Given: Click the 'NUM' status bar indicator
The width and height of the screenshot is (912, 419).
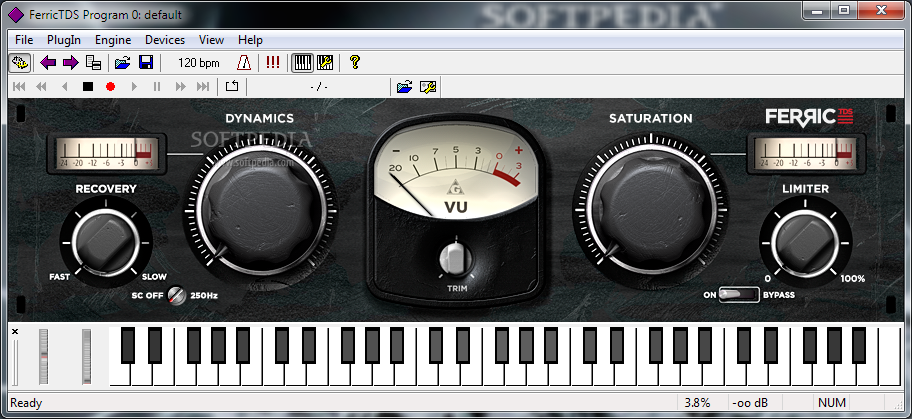Looking at the screenshot, I should click(832, 402).
